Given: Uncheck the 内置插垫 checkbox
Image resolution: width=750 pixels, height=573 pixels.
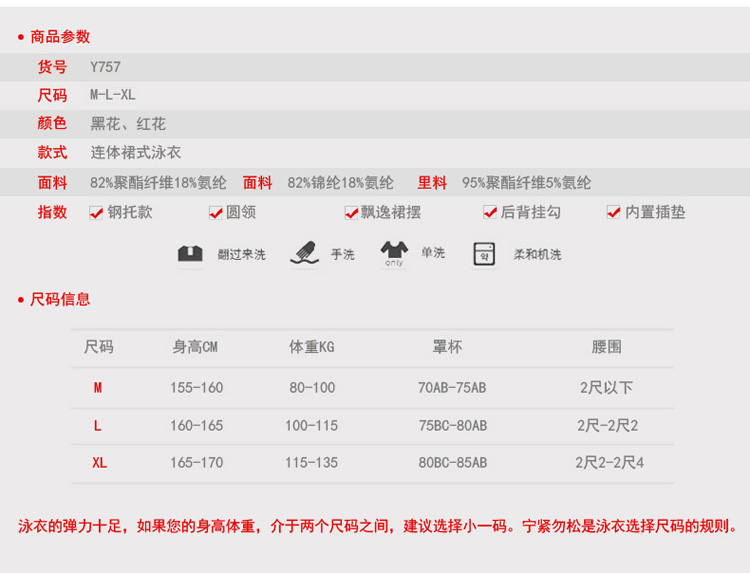Looking at the screenshot, I should 614,212.
